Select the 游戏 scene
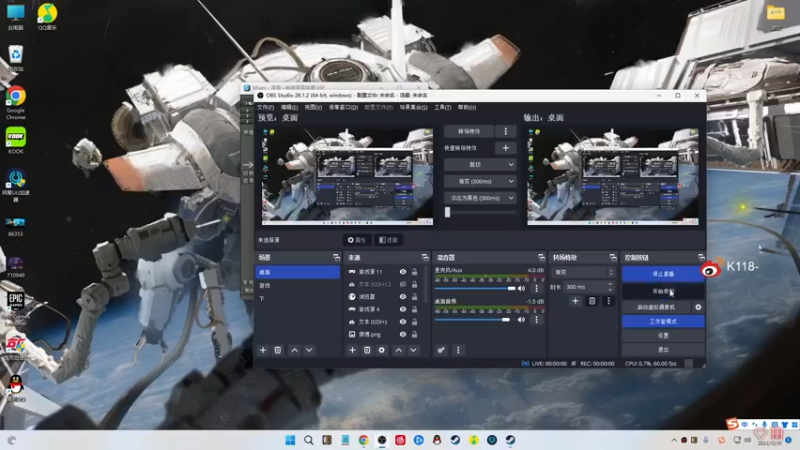Screen dimensions: 800x450 click(x=297, y=285)
